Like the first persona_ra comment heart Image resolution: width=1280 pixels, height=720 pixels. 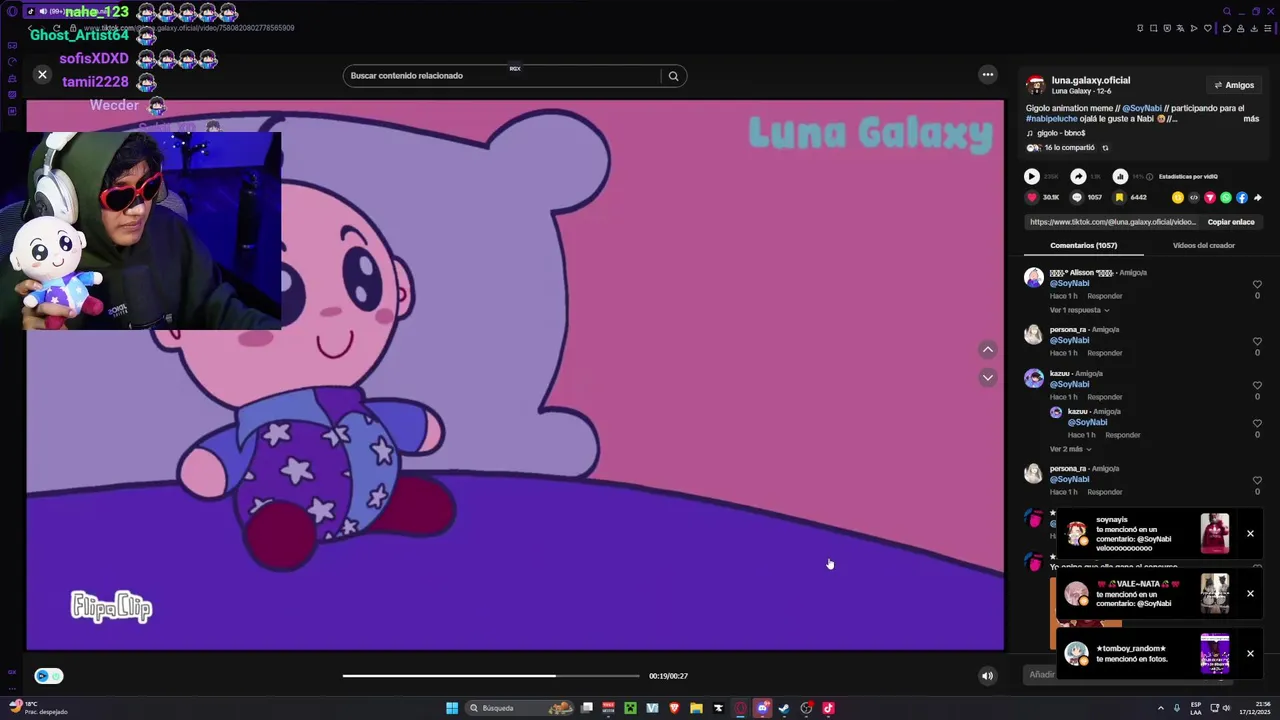(x=1257, y=341)
